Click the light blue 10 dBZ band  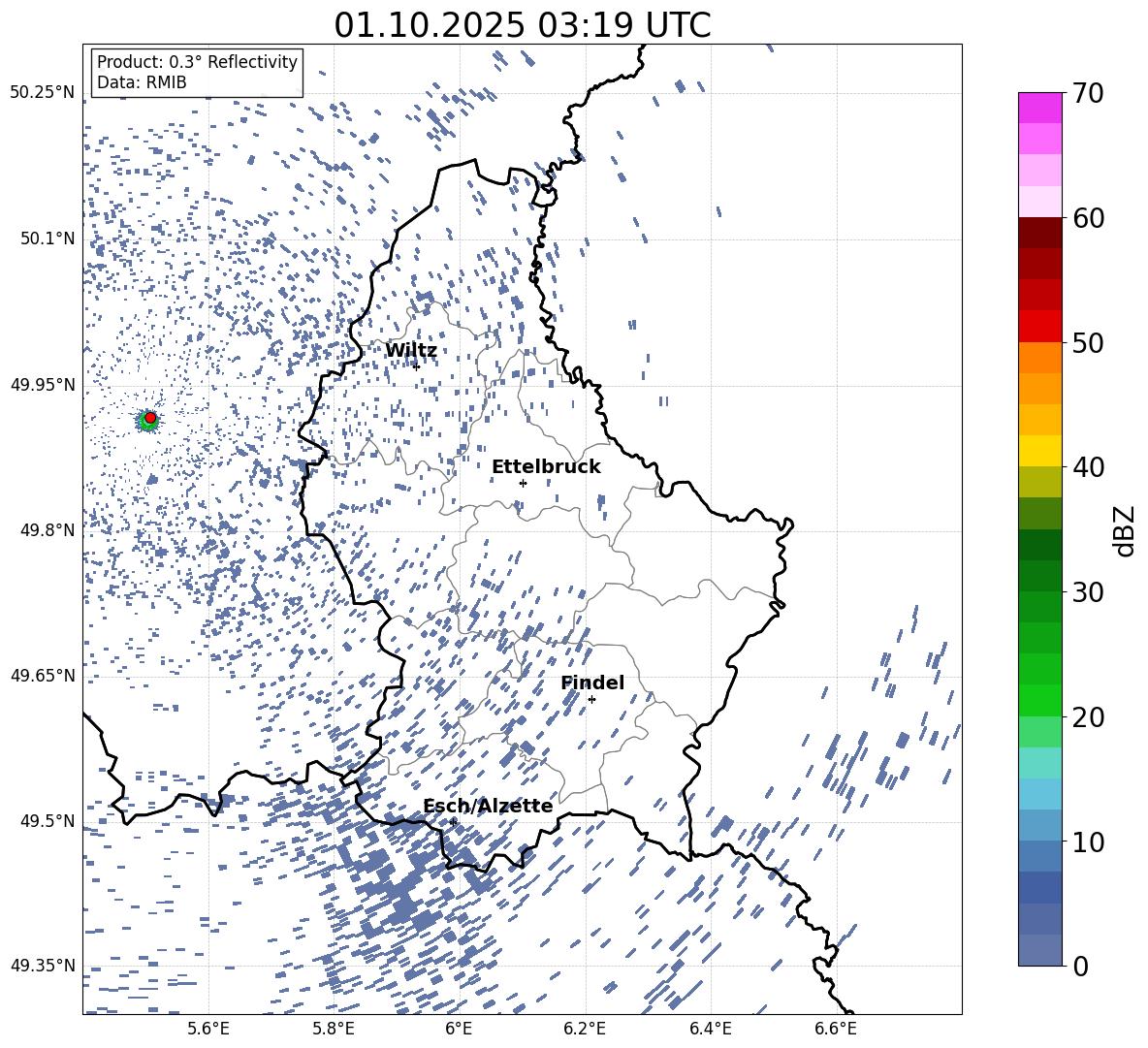click(x=1040, y=826)
